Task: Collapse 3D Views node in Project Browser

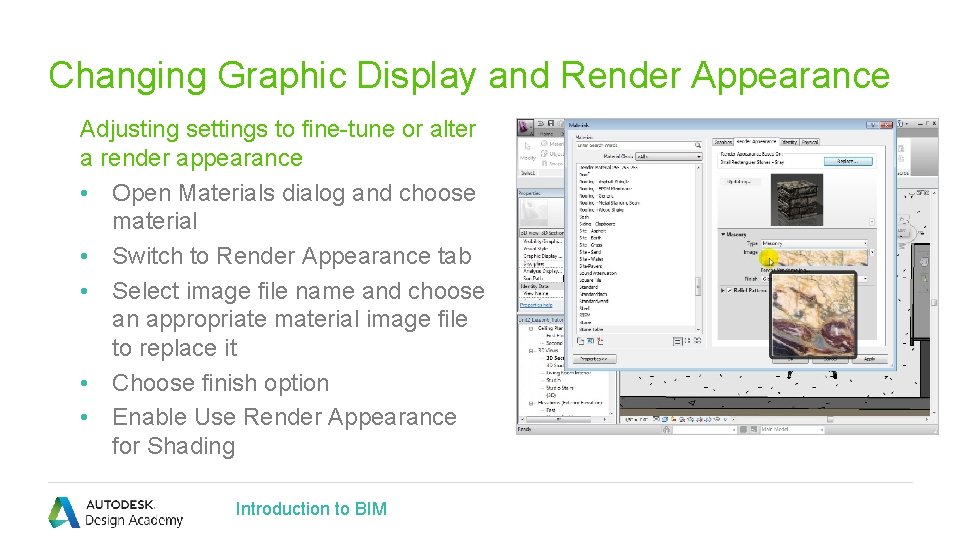Action: 531,351
